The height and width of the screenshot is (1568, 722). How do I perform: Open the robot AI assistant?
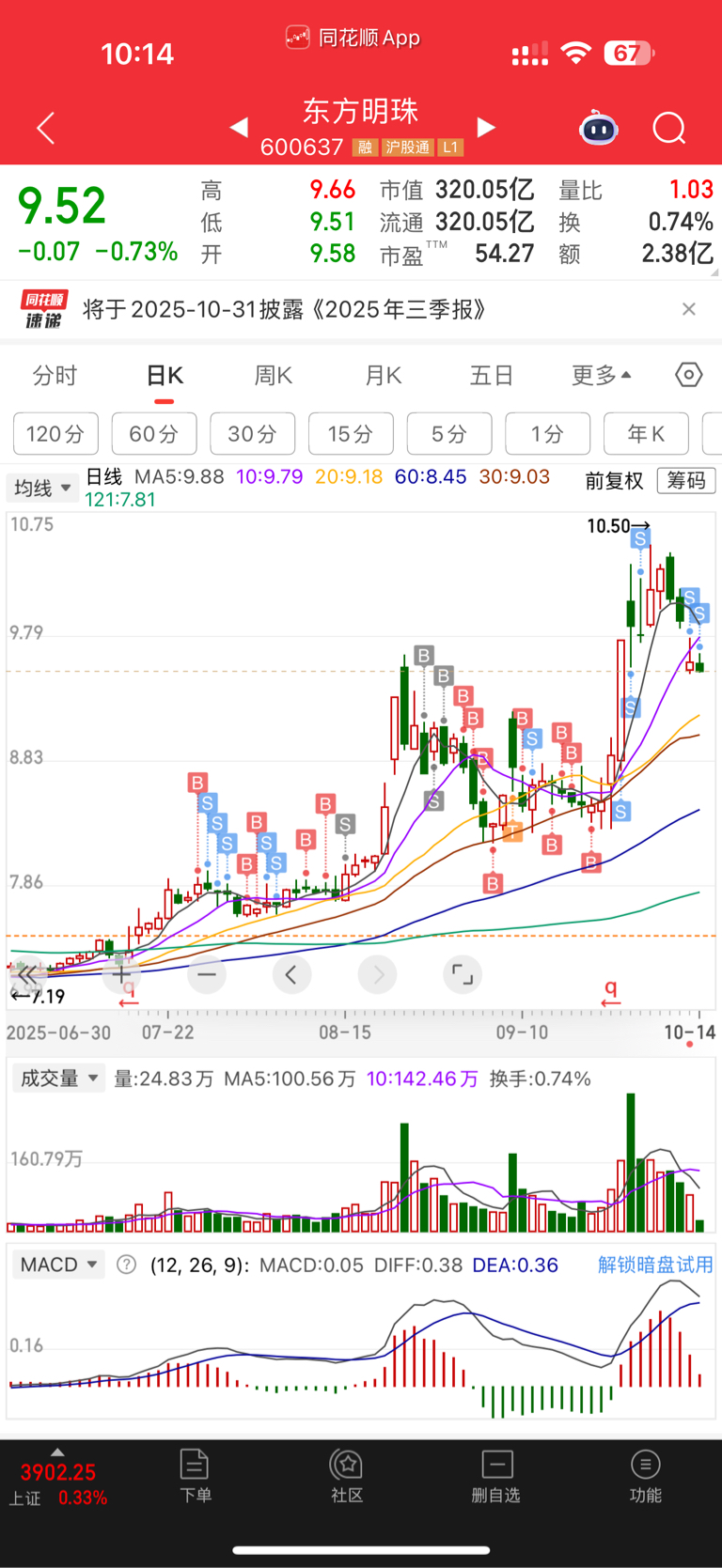pyautogui.click(x=598, y=128)
